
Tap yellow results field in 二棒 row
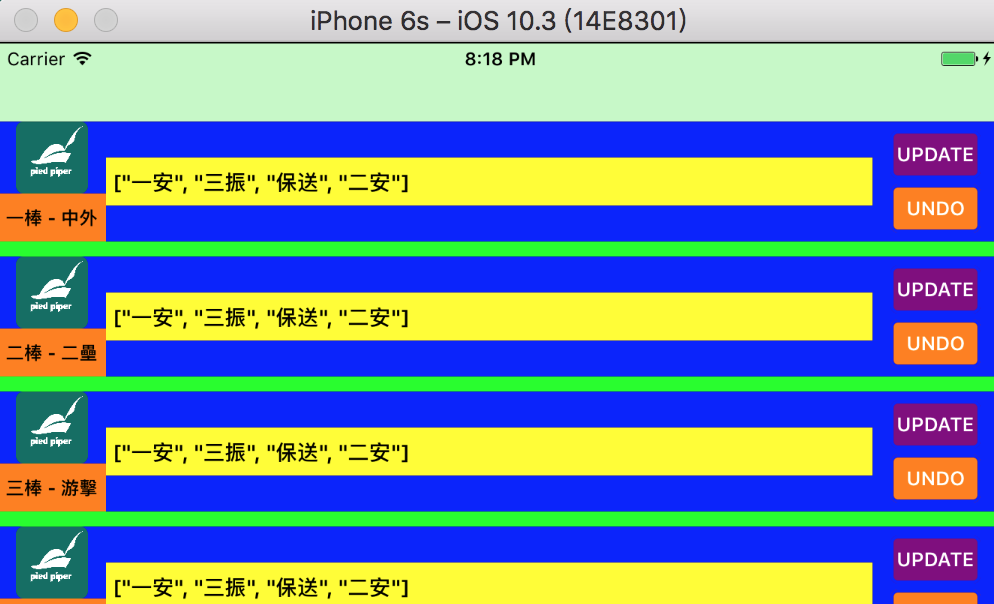(488, 317)
